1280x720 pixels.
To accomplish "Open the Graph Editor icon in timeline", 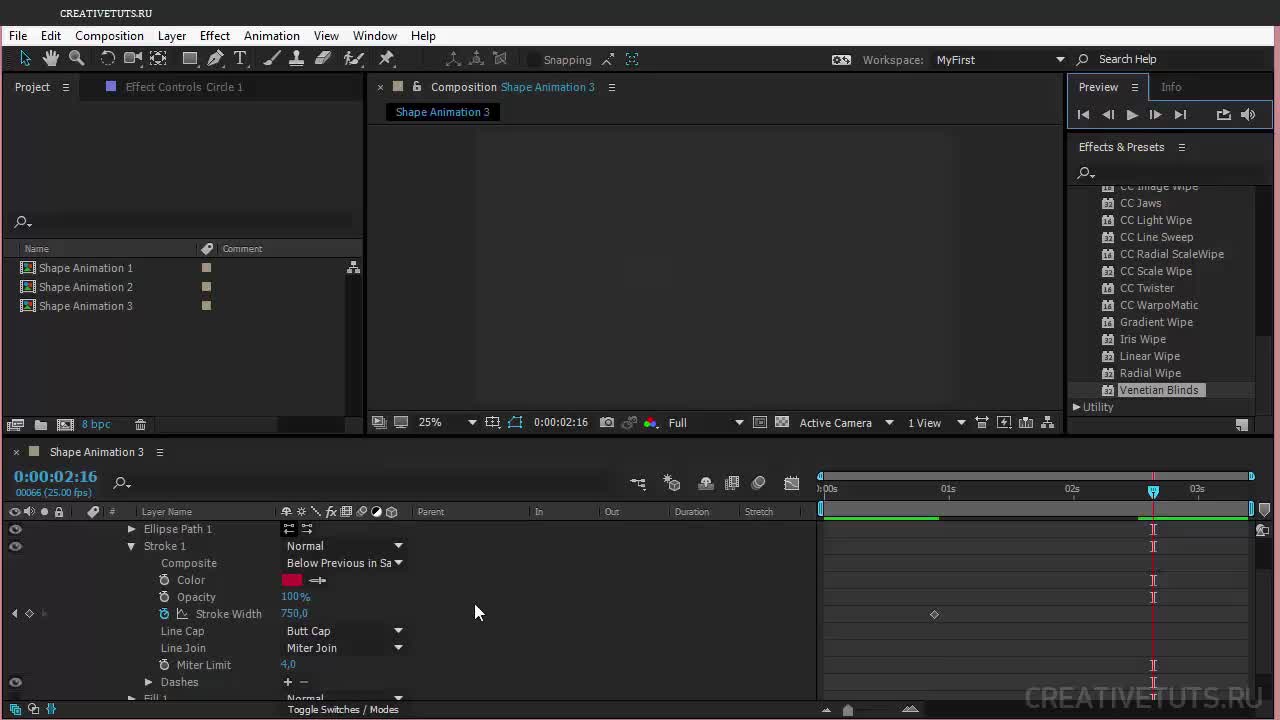I will coord(792,484).
